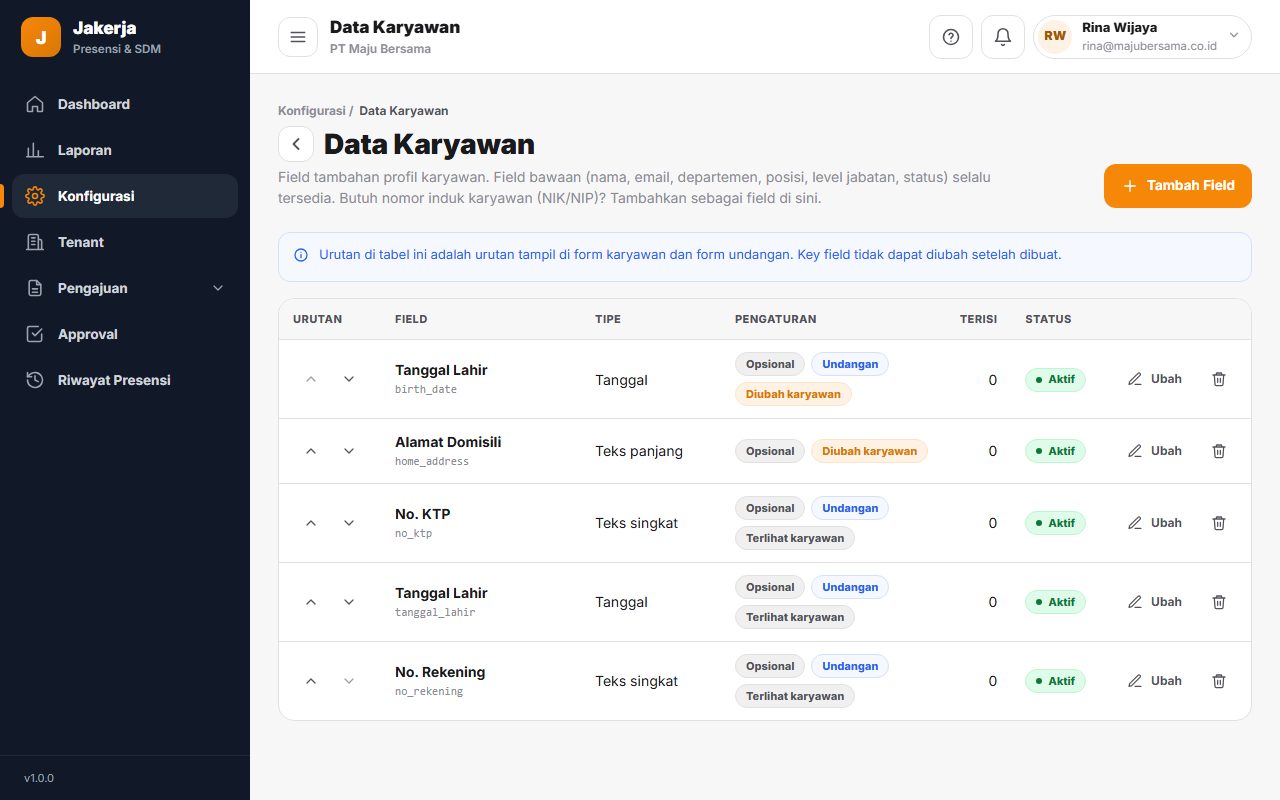The width and height of the screenshot is (1280, 800).
Task: Go back using the arrow beside the title
Action: pos(296,144)
